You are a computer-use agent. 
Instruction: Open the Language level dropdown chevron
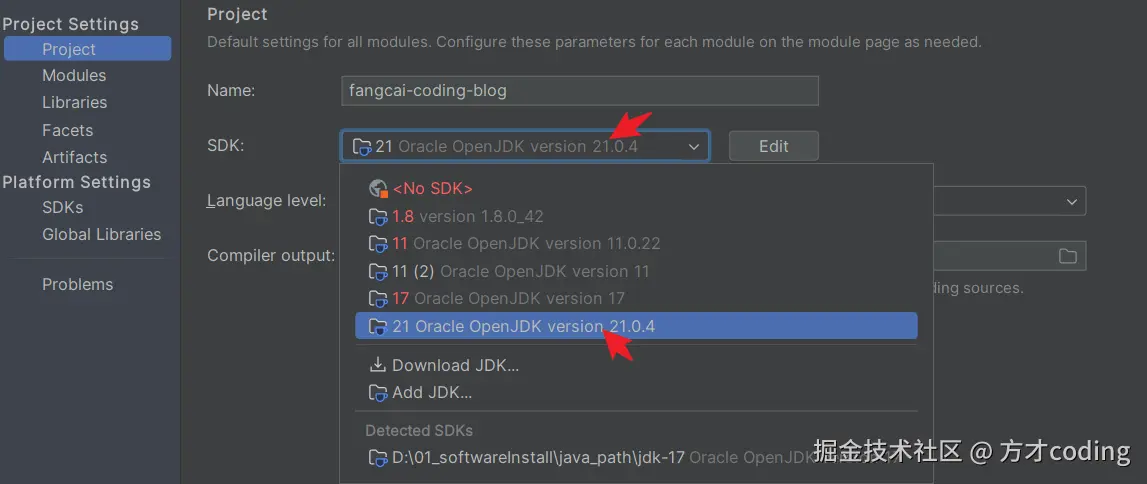click(1071, 201)
